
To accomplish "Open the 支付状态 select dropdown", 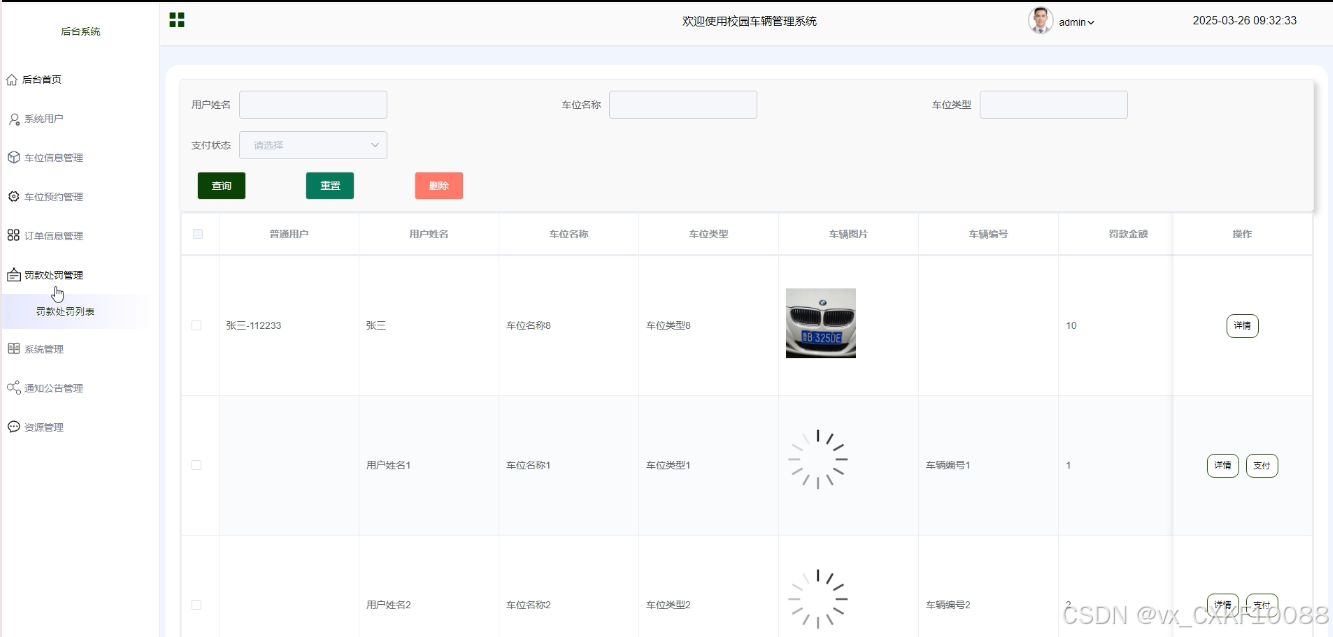I will pyautogui.click(x=313, y=145).
